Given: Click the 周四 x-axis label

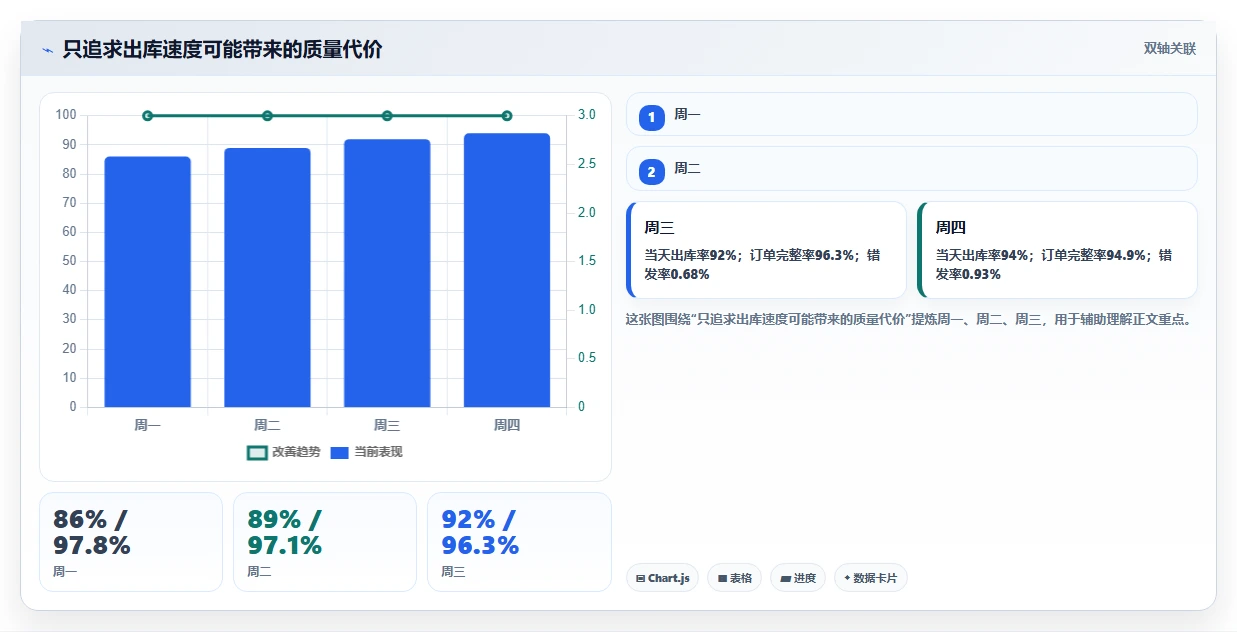Looking at the screenshot, I should (x=507, y=425).
